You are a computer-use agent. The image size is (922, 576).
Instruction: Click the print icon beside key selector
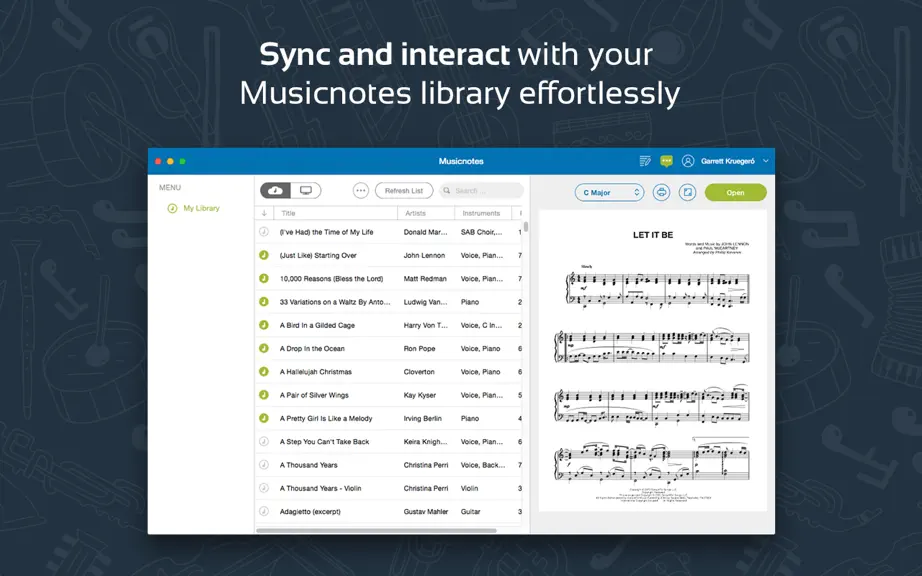tap(661, 192)
